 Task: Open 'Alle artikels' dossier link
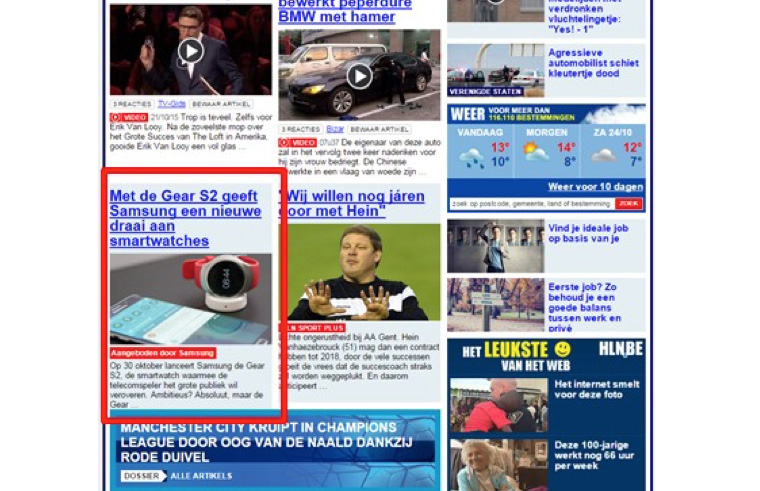201,476
